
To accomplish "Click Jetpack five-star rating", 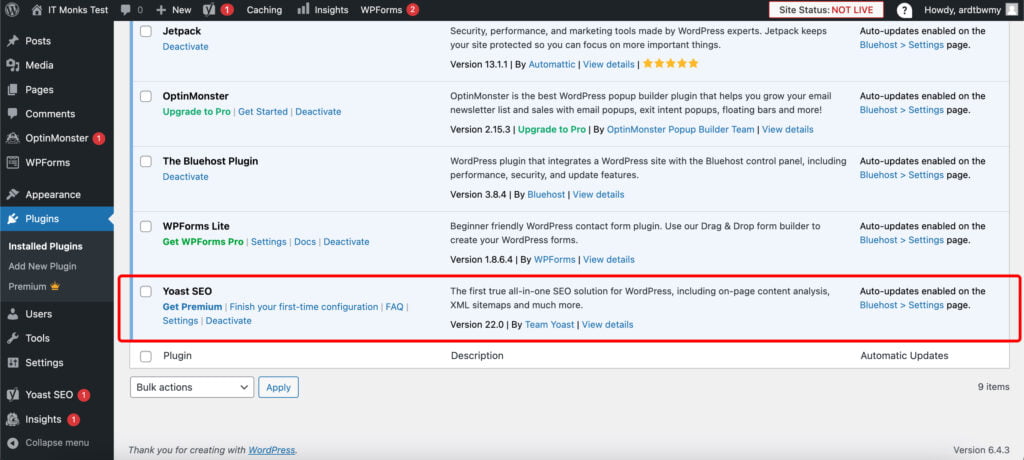I will point(671,63).
